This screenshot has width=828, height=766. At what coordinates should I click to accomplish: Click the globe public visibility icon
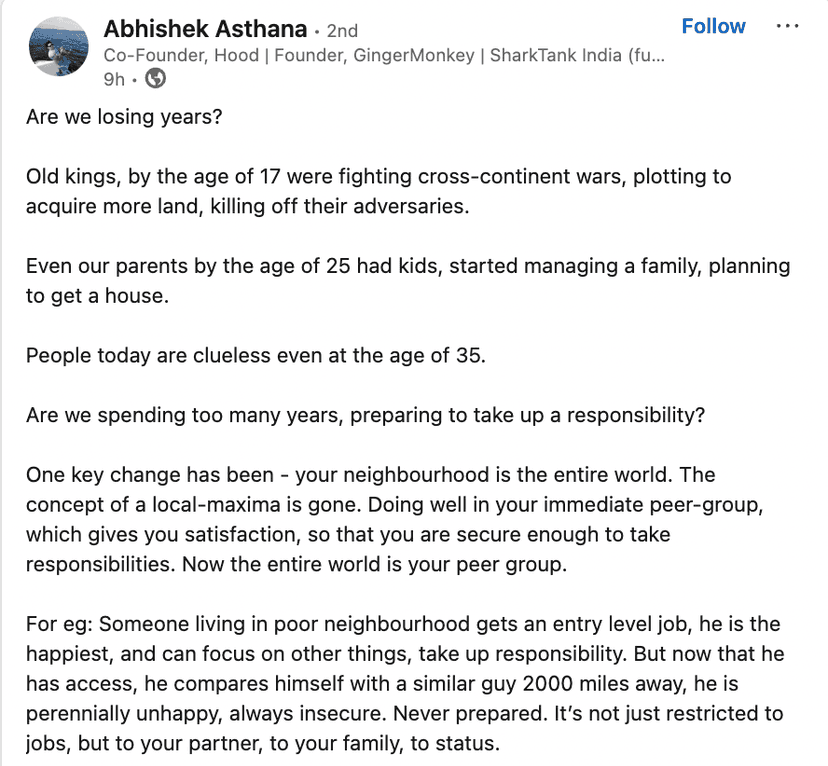tap(155, 79)
